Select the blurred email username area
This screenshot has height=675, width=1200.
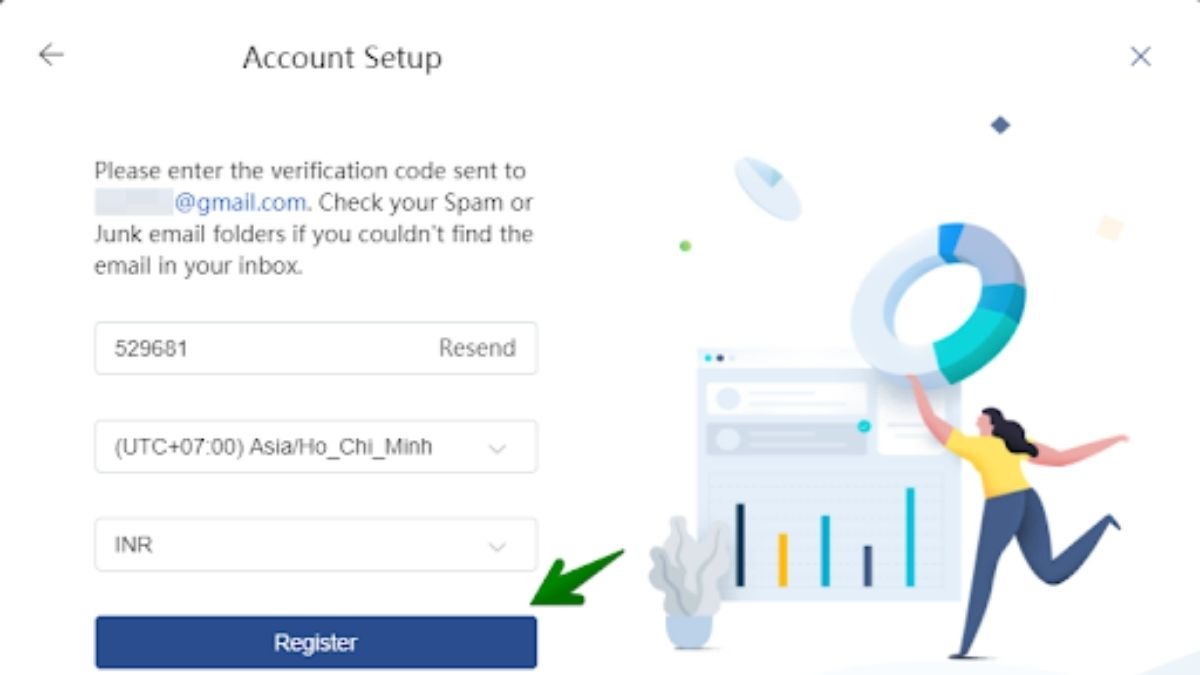click(x=134, y=202)
